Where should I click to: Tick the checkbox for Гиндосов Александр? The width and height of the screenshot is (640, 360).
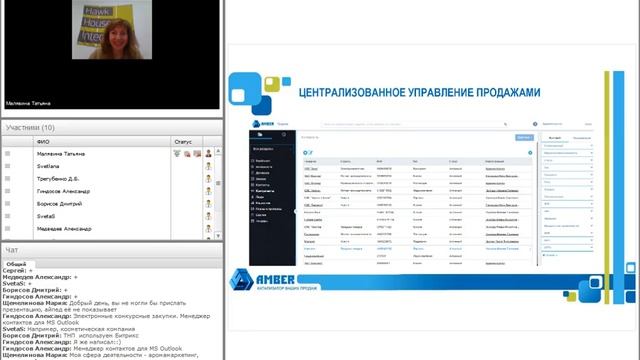point(7,191)
